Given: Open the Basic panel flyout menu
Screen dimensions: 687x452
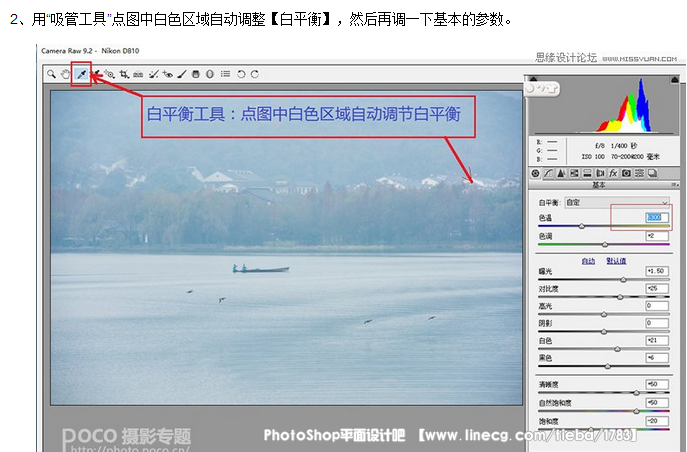Looking at the screenshot, I should coord(675,185).
